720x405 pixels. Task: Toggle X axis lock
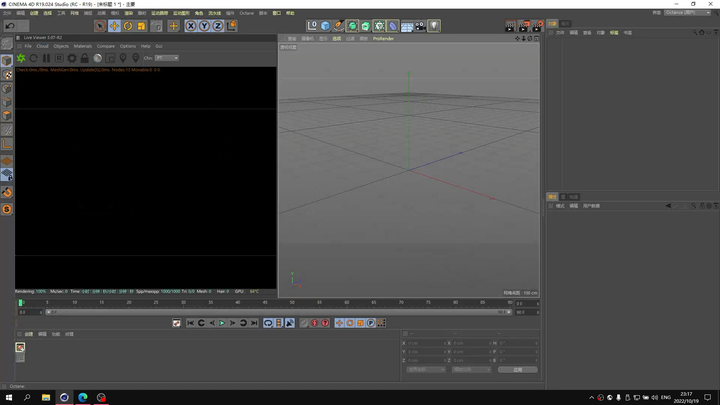coord(190,26)
